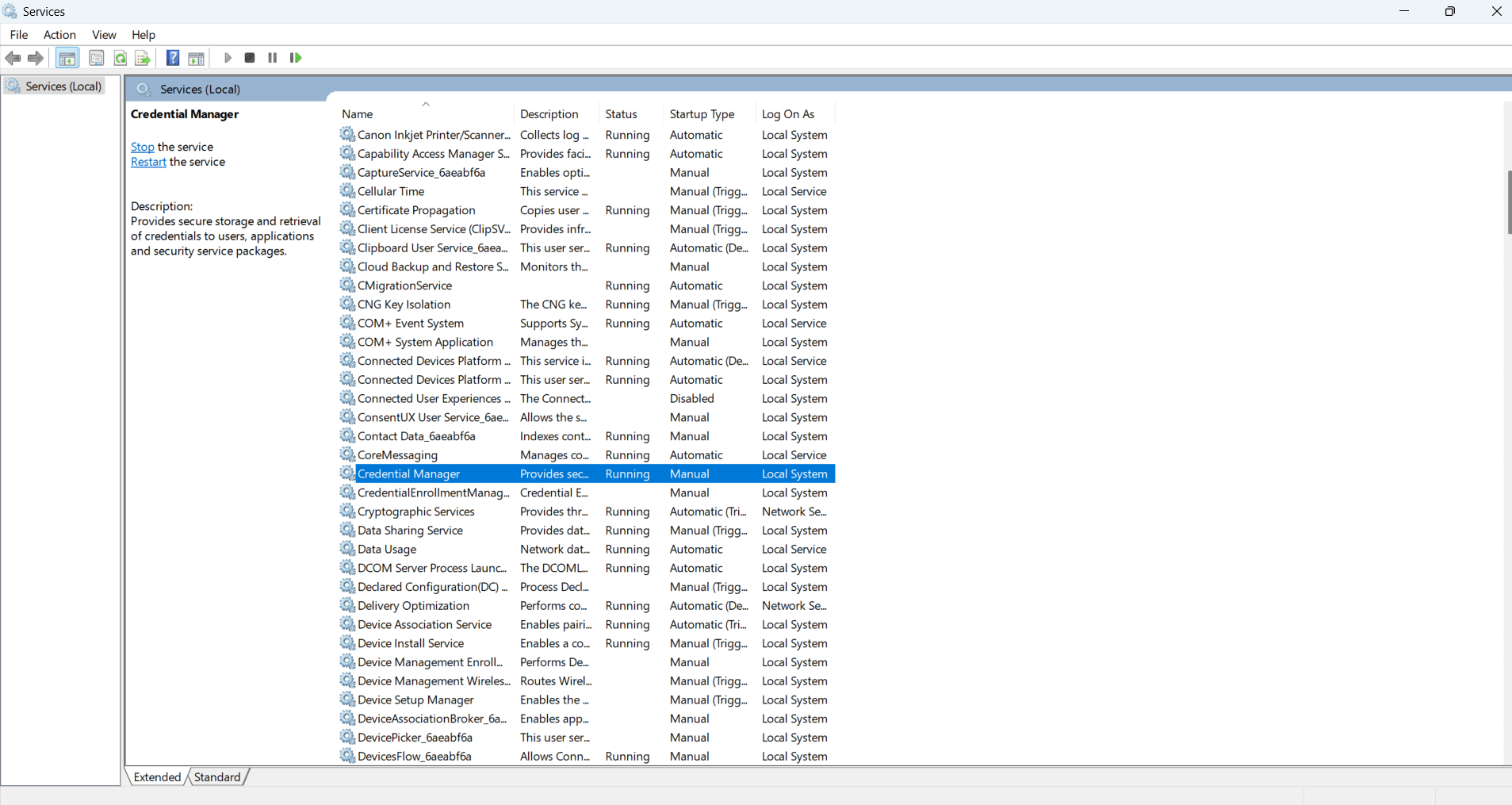Select Services (Local) in the console tree
1512x805 pixels.
(55, 86)
